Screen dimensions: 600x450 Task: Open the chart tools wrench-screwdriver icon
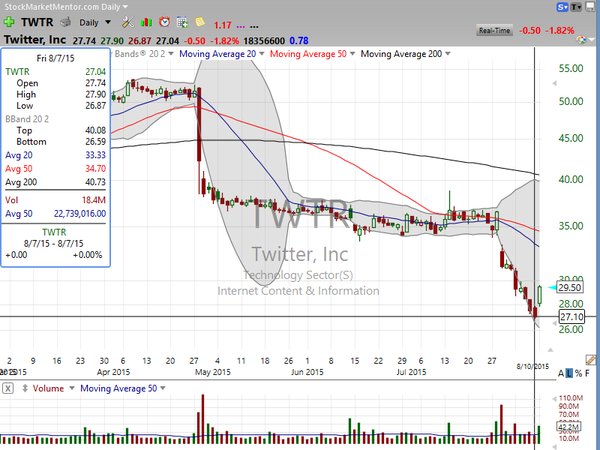[x=128, y=22]
